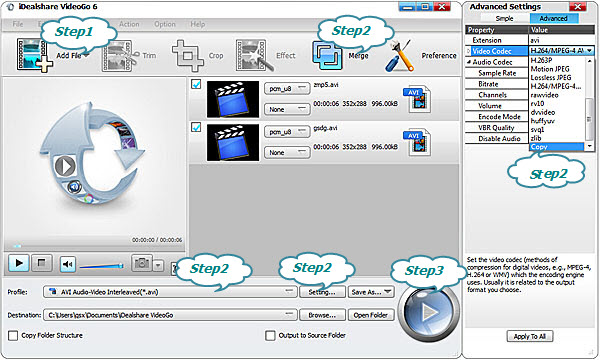Screen dimensions: 600x360
Task: Click the preview playback progress bar
Action: (x=94, y=246)
